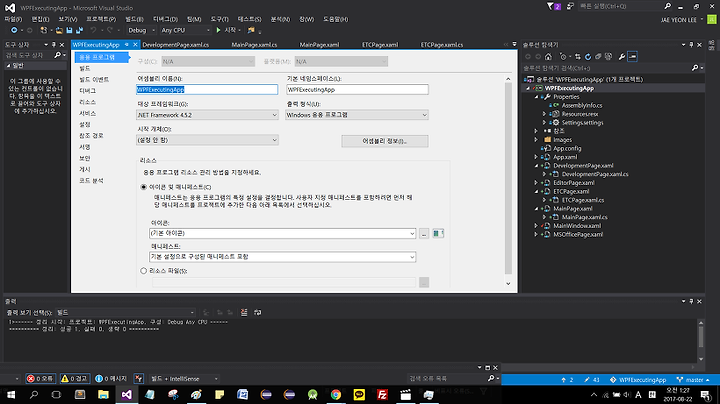
Task: Click the Save file icon in toolbar
Action: click(69, 30)
